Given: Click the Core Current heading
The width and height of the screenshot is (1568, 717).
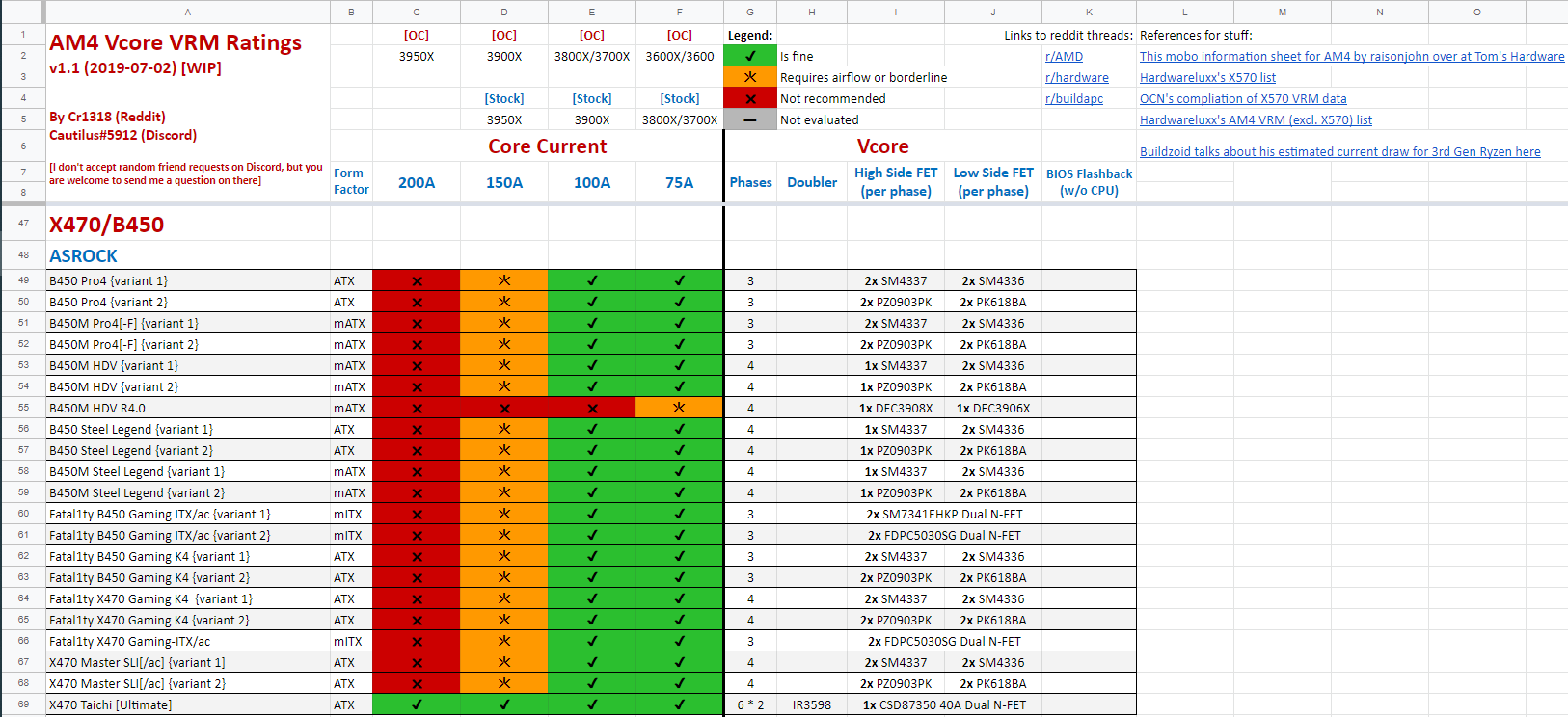Looking at the screenshot, I should pyautogui.click(x=548, y=146).
